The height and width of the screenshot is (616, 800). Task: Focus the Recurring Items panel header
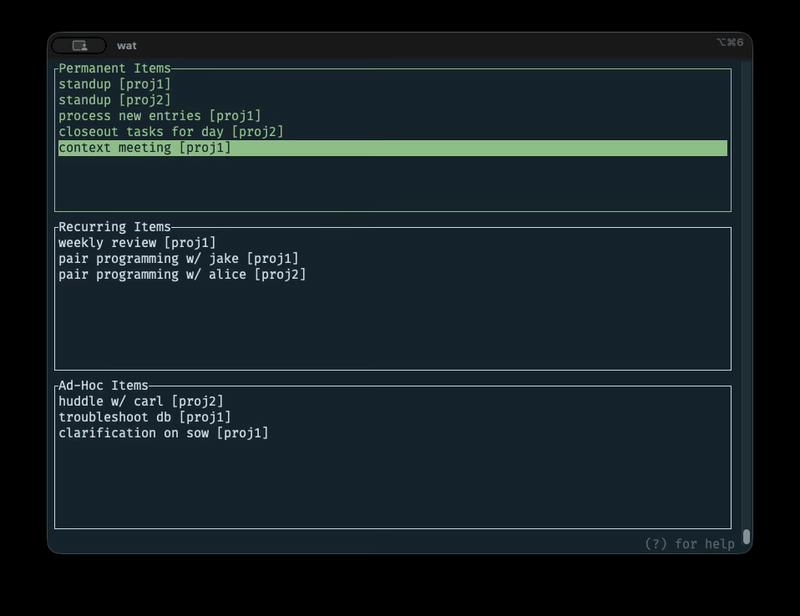coord(114,227)
